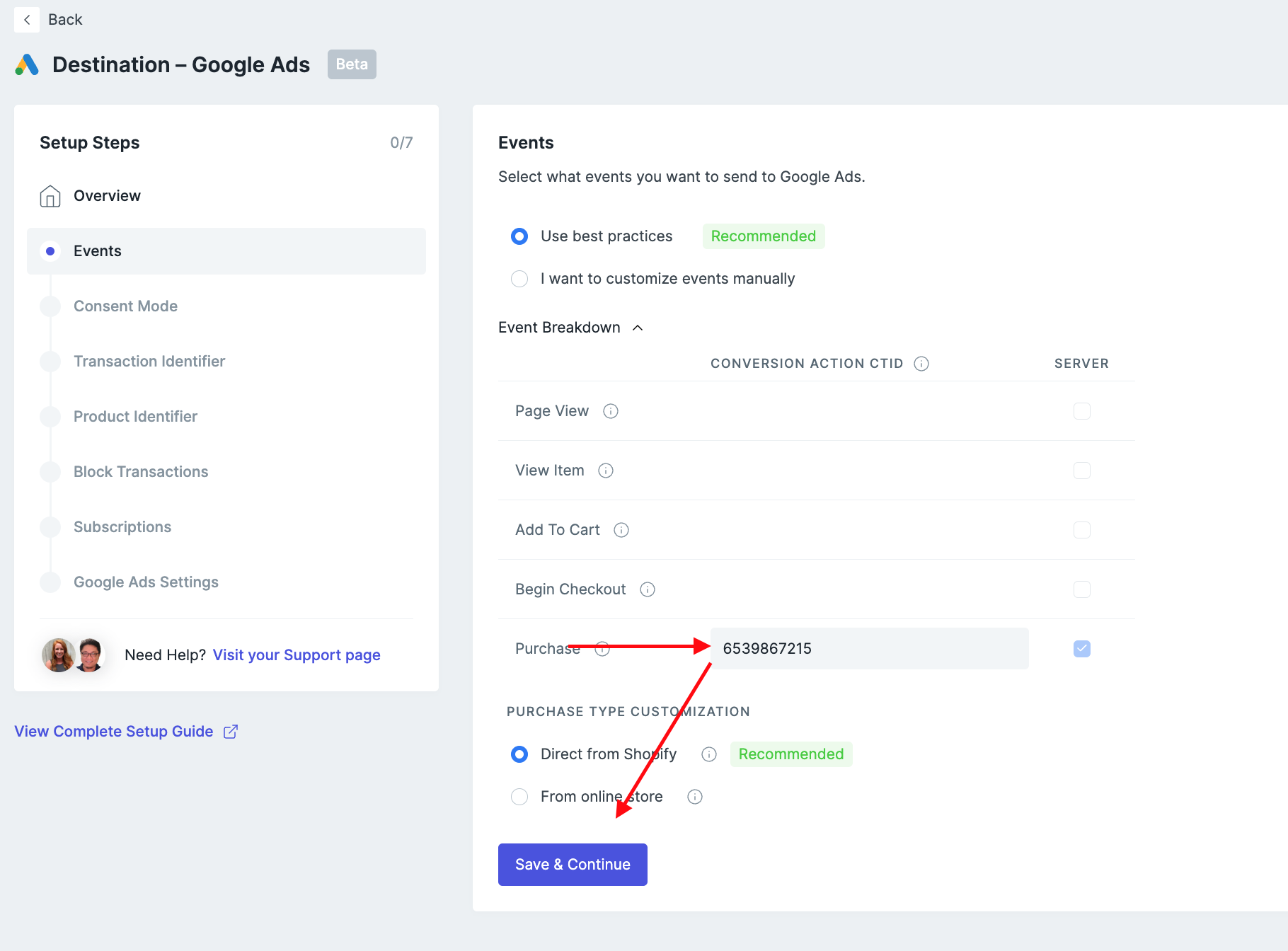Click the Beta badge
Viewport: 1288px width, 951px height.
coord(352,64)
